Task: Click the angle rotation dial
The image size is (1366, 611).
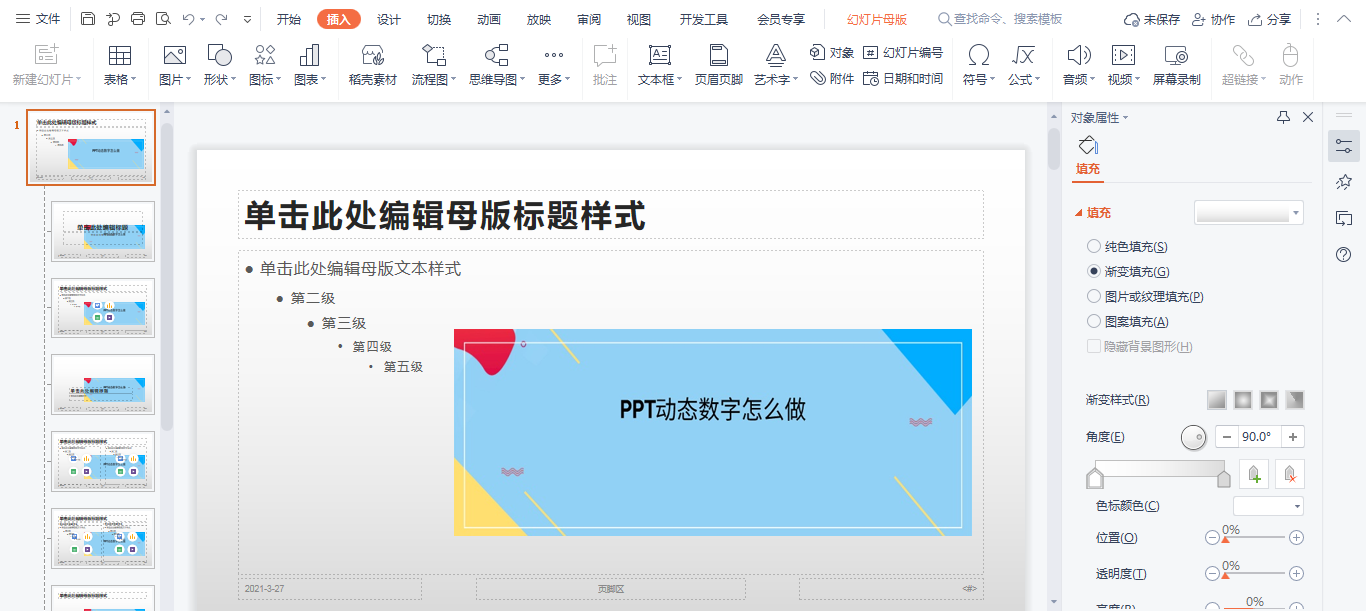Action: pyautogui.click(x=1194, y=437)
